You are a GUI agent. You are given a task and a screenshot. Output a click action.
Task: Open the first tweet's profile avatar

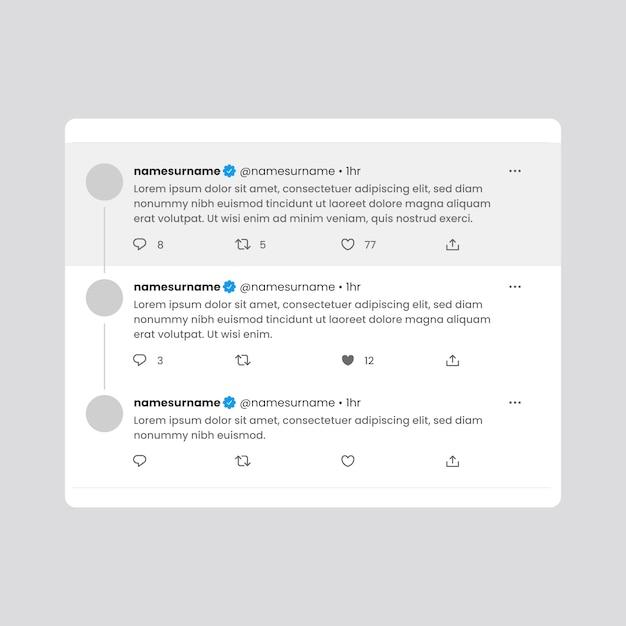click(x=104, y=182)
